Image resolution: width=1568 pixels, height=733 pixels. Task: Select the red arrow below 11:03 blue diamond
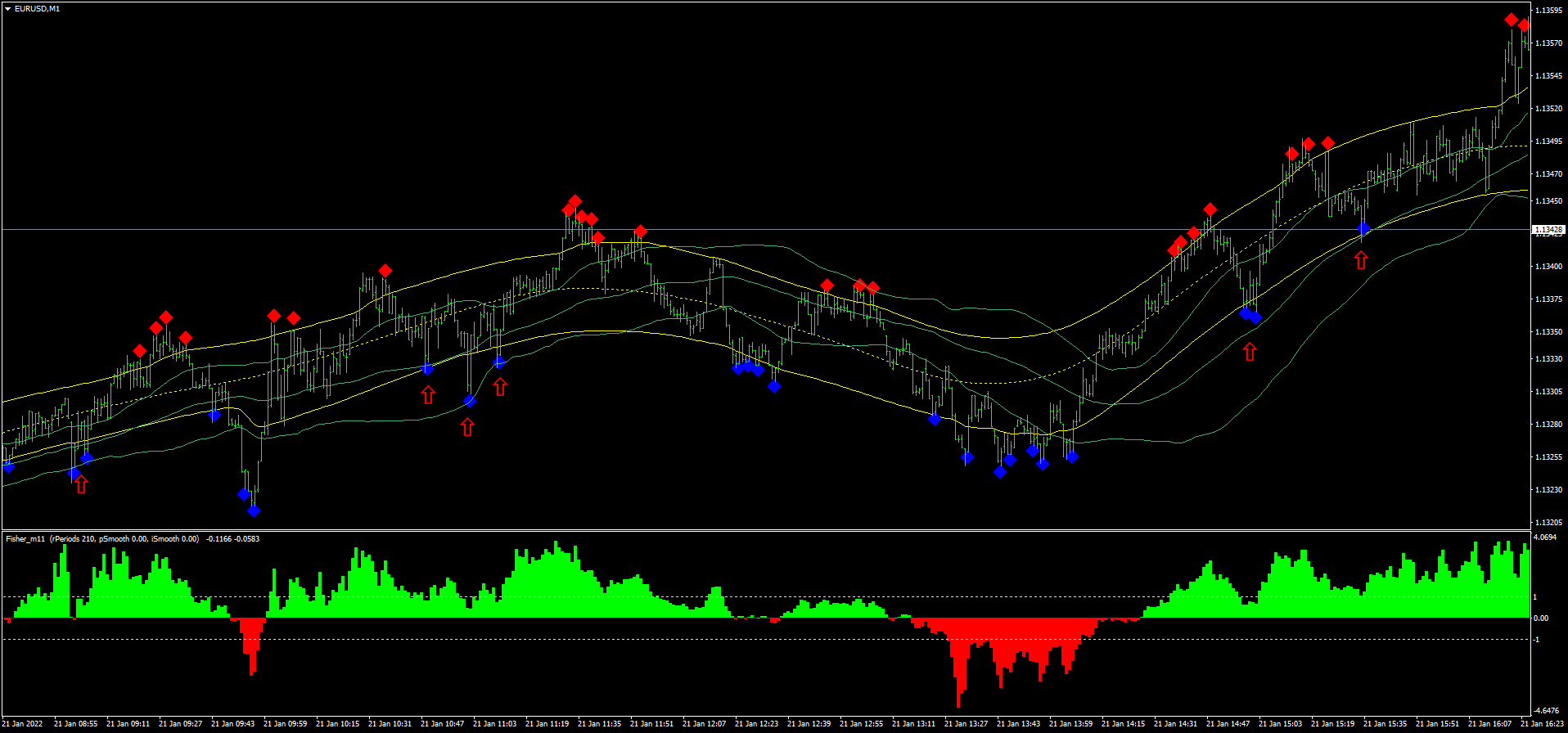coord(500,387)
